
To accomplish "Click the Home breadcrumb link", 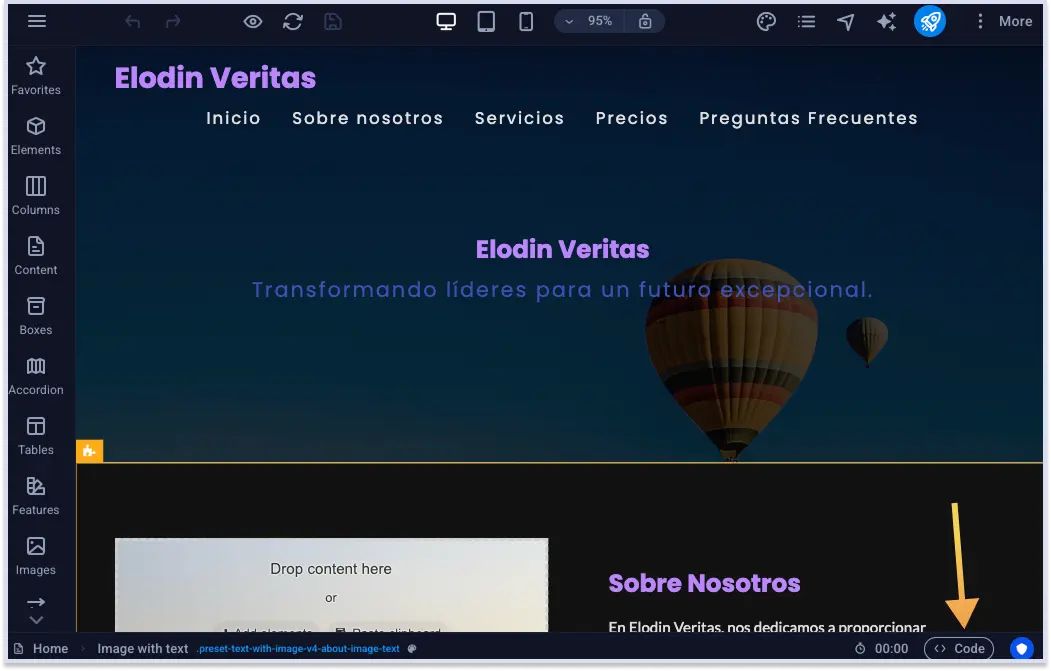I will point(47,648).
